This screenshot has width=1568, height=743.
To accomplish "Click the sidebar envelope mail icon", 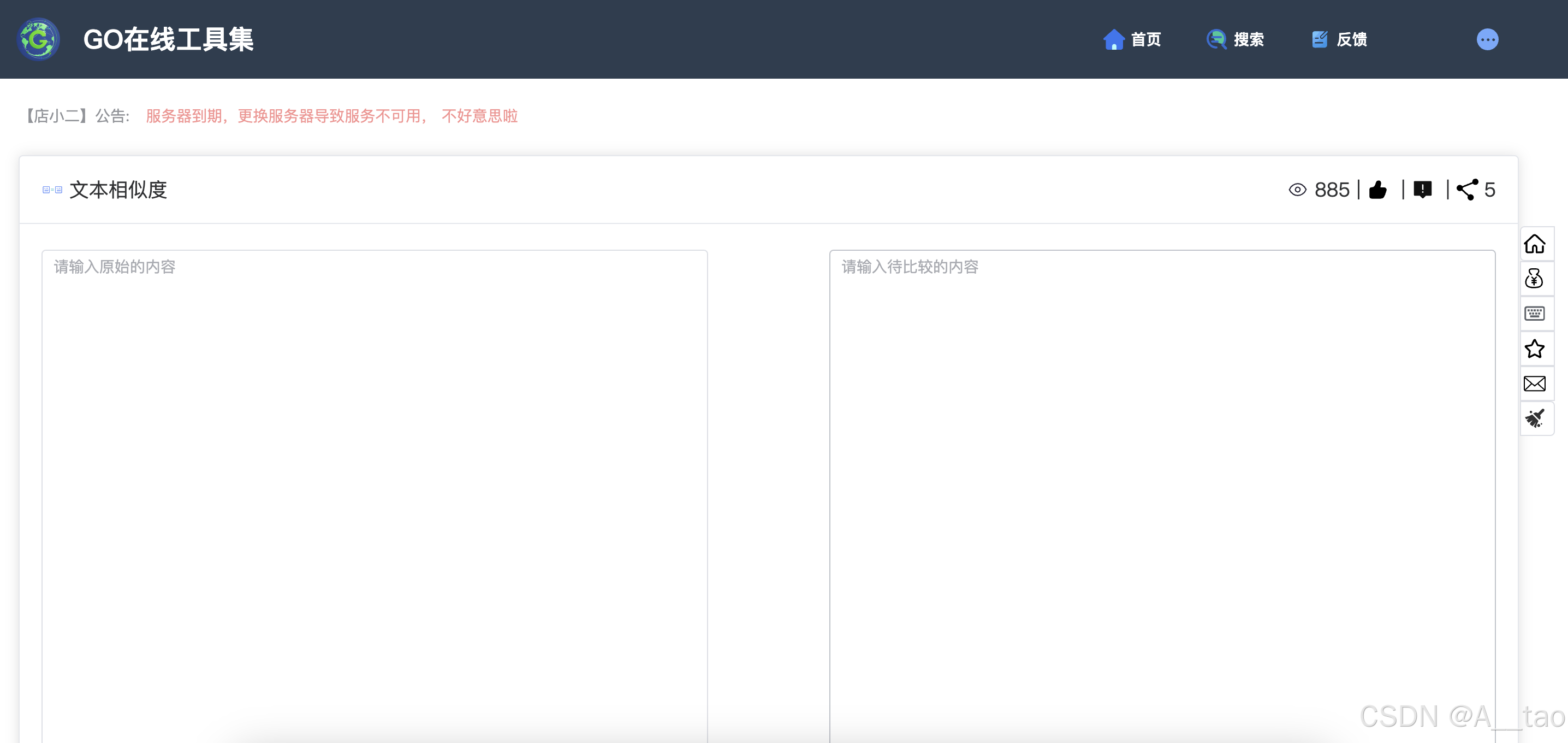I will coord(1535,384).
